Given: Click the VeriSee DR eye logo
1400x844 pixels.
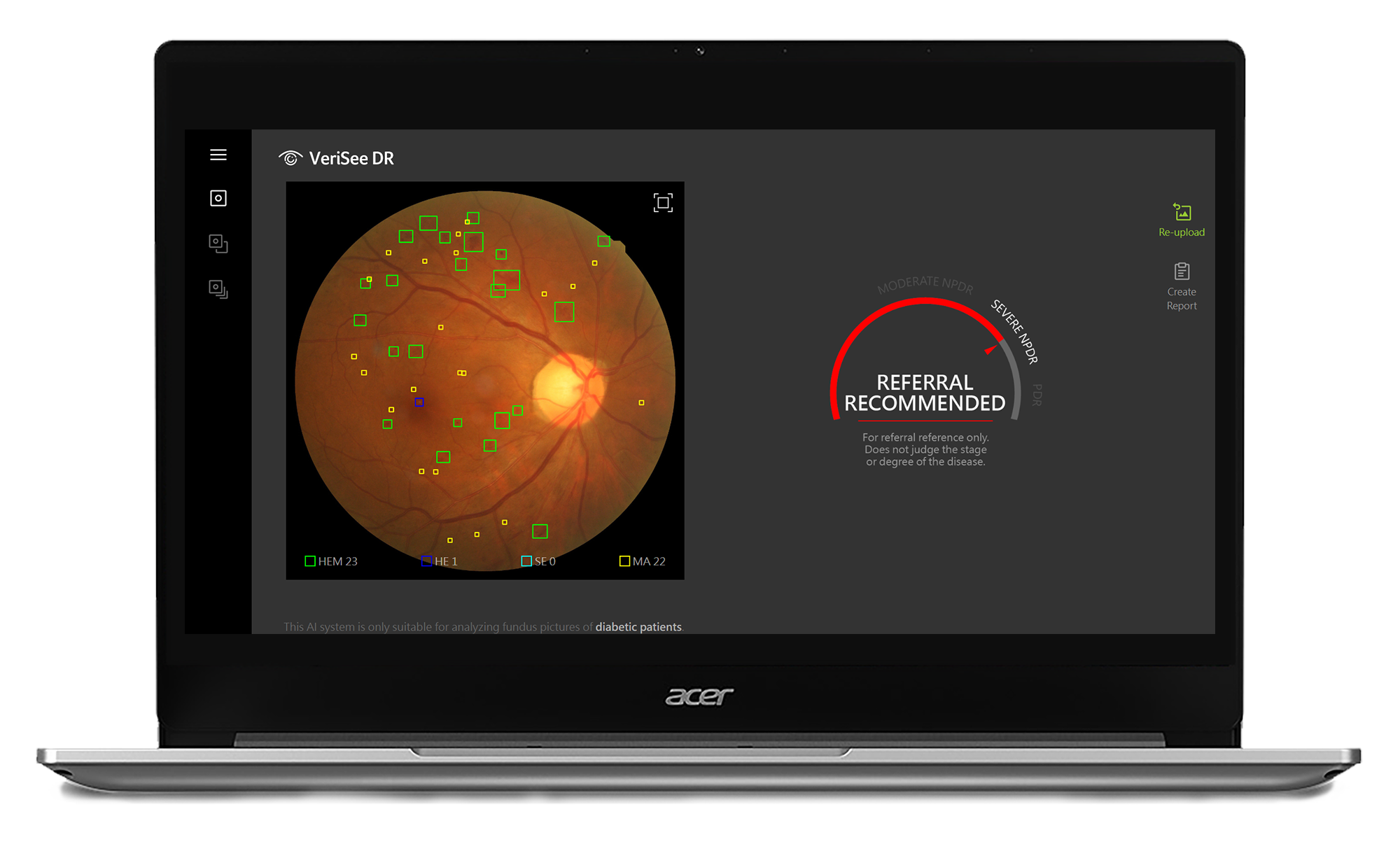Looking at the screenshot, I should click(x=291, y=158).
